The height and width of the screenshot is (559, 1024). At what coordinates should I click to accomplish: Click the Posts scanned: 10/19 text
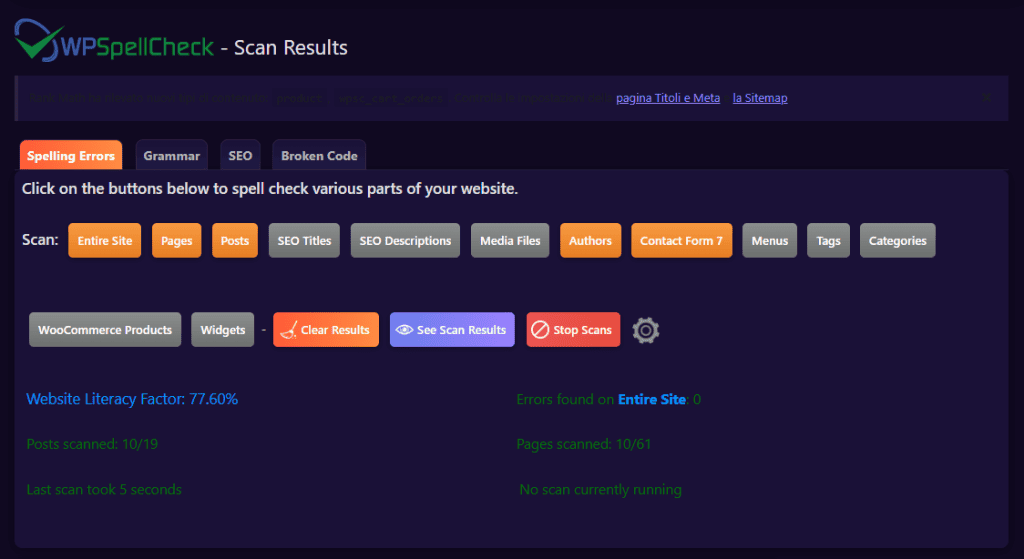(x=92, y=444)
